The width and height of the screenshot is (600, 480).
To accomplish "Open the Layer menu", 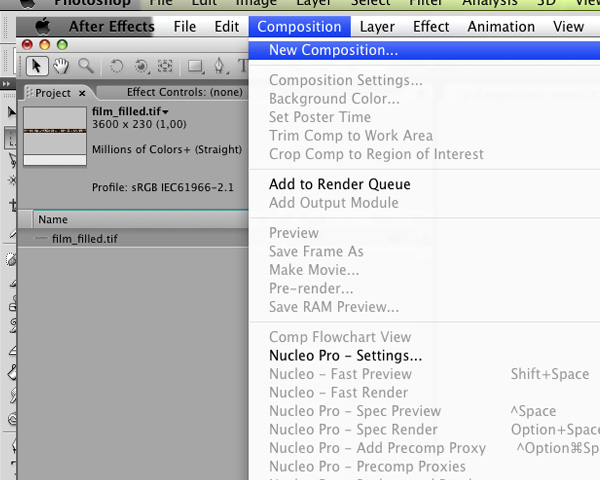I will [377, 26].
